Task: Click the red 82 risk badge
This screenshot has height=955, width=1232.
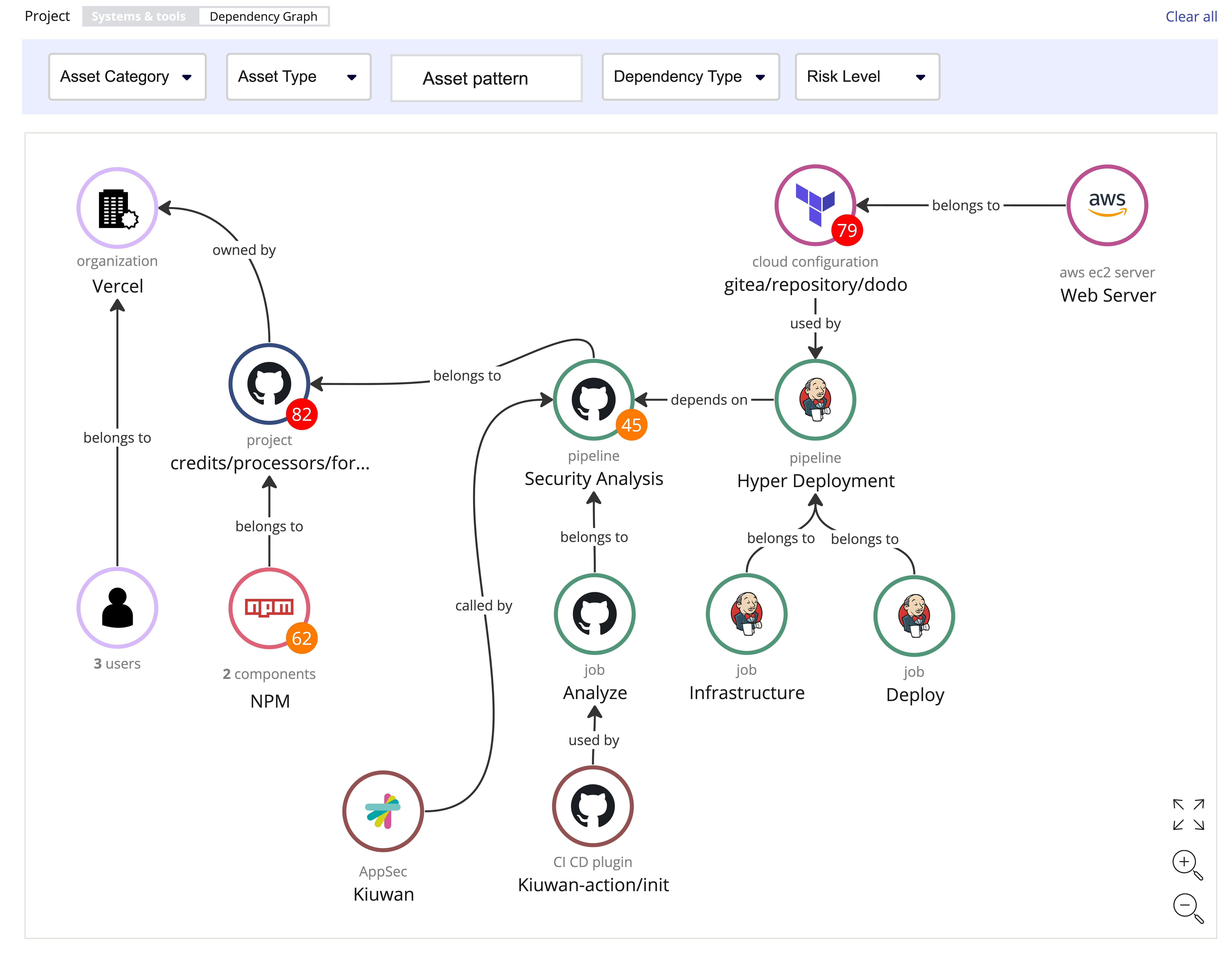Action: tap(302, 414)
